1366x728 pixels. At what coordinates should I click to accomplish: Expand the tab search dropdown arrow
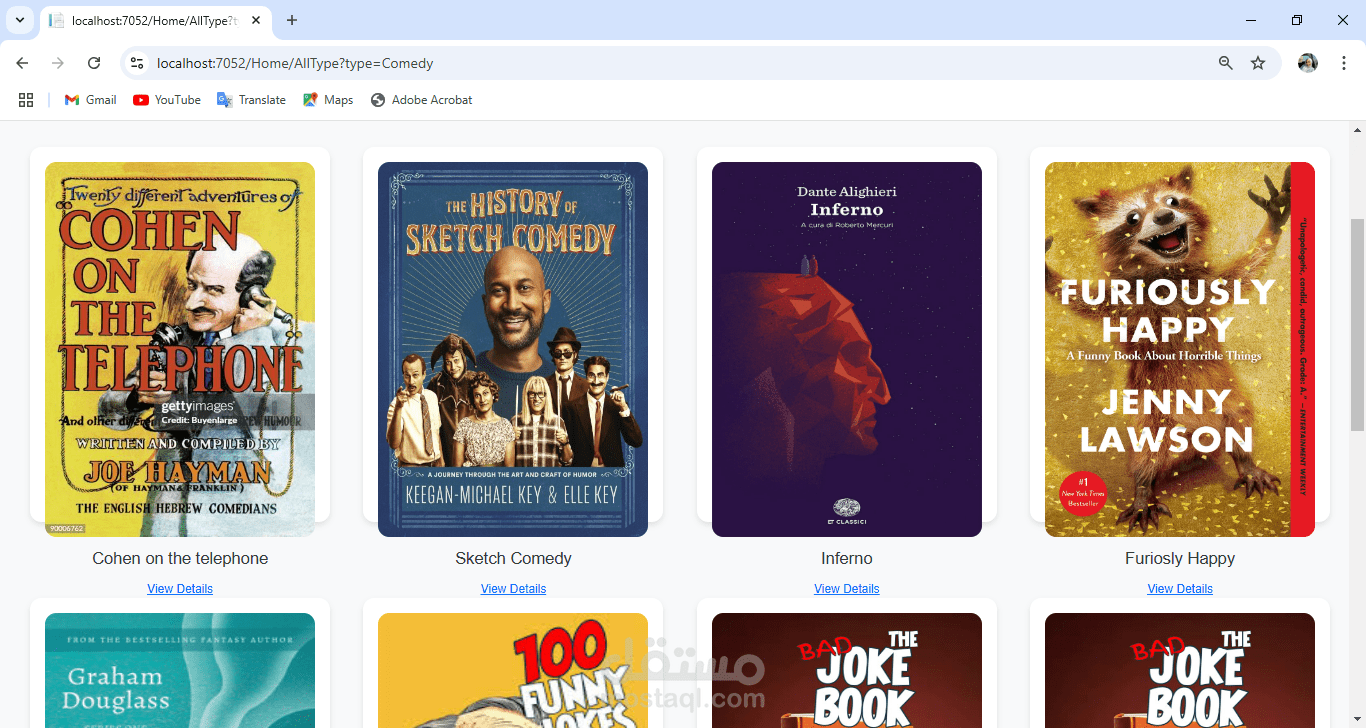tap(19, 20)
